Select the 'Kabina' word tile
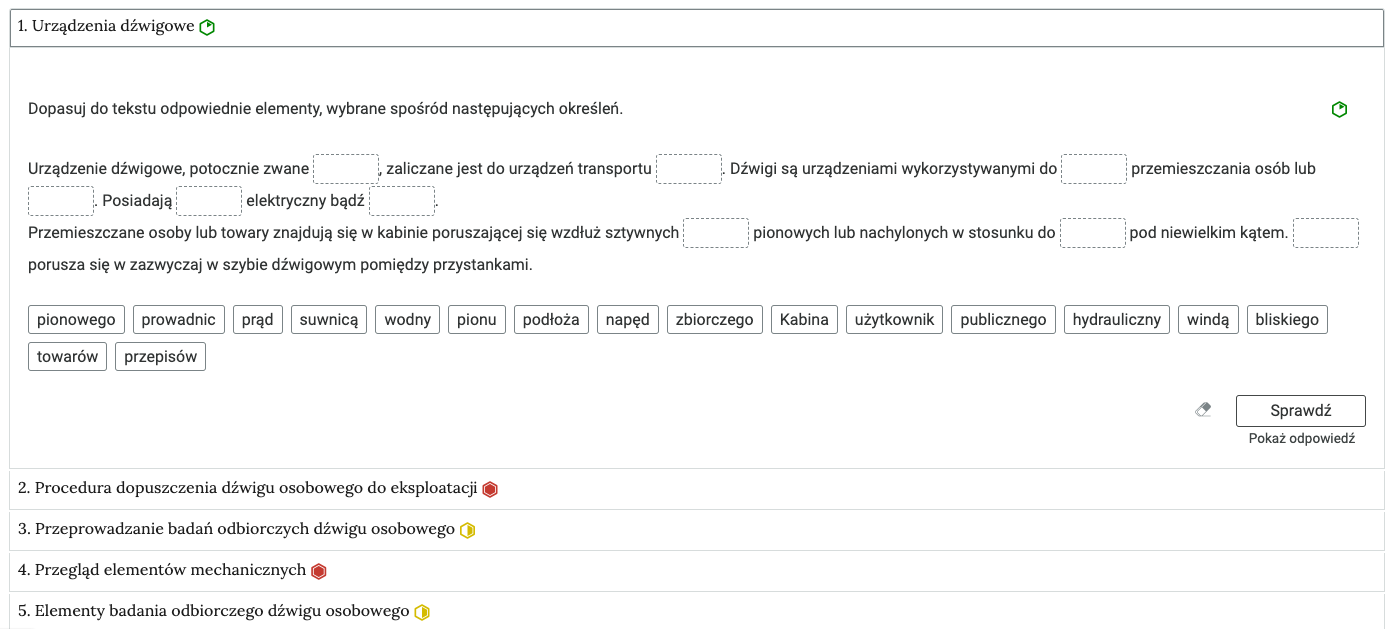This screenshot has width=1394, height=629. click(x=806, y=319)
